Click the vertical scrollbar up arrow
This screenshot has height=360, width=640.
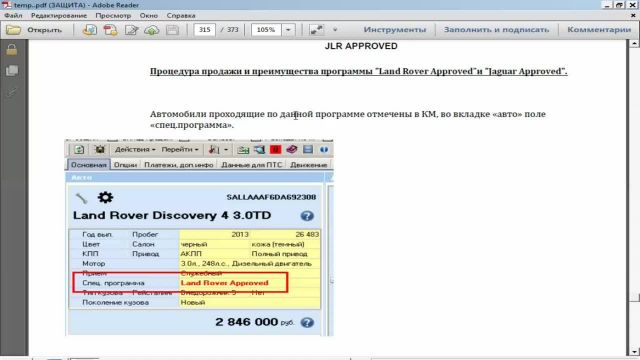click(x=634, y=43)
